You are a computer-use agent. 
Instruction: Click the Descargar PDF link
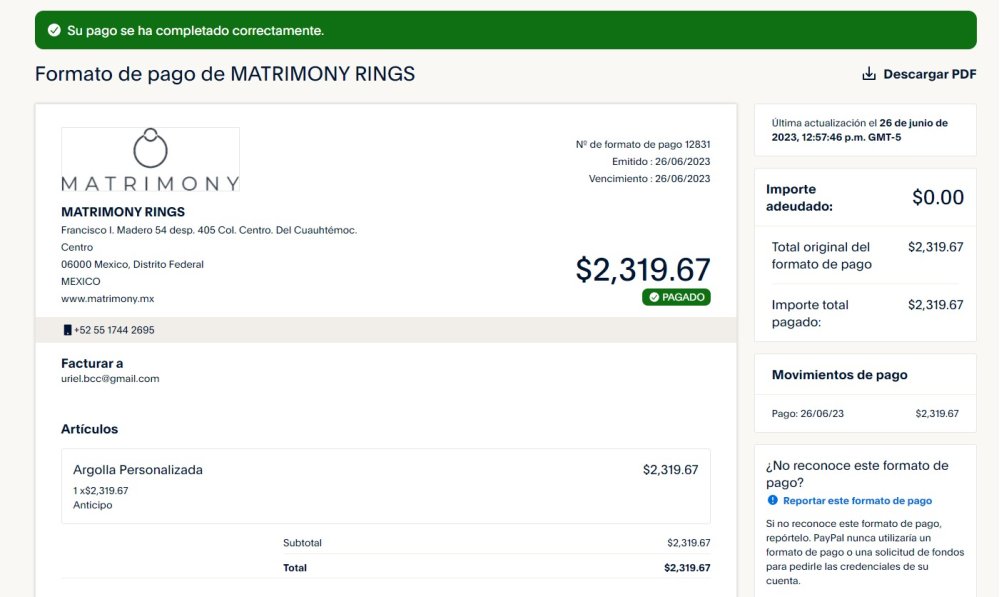pos(919,74)
